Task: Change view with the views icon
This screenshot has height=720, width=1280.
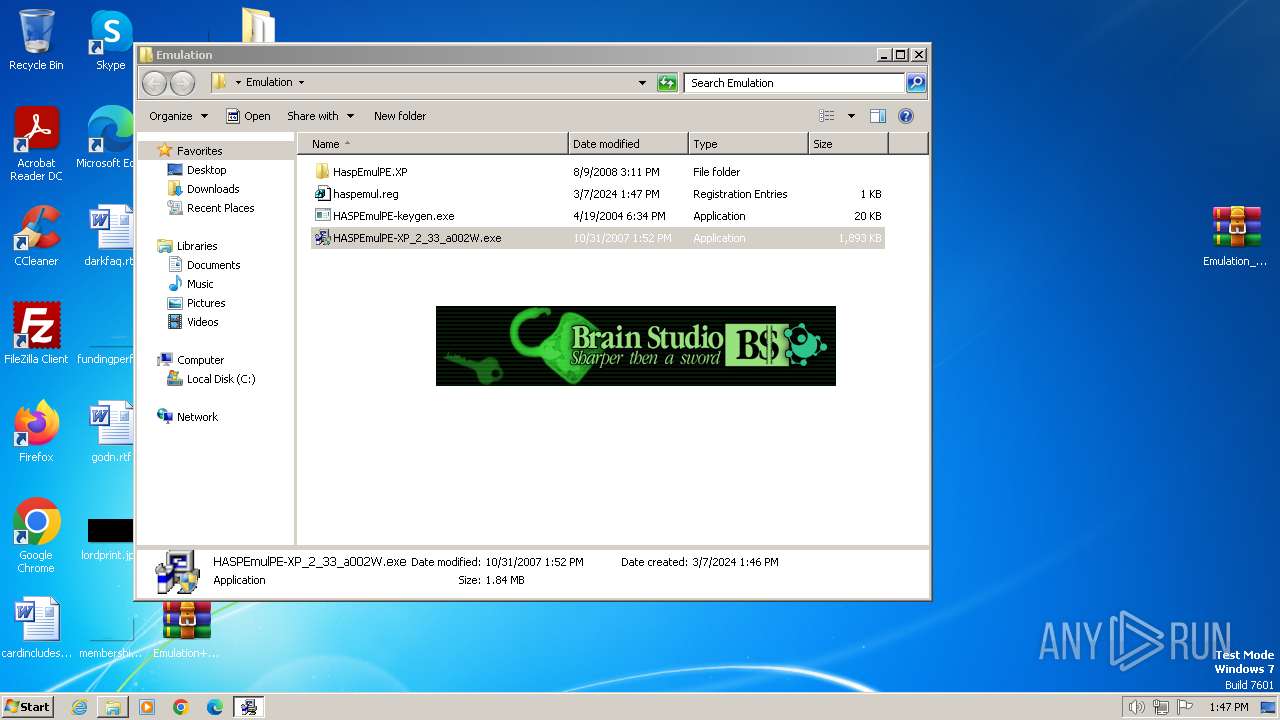Action: pyautogui.click(x=826, y=116)
